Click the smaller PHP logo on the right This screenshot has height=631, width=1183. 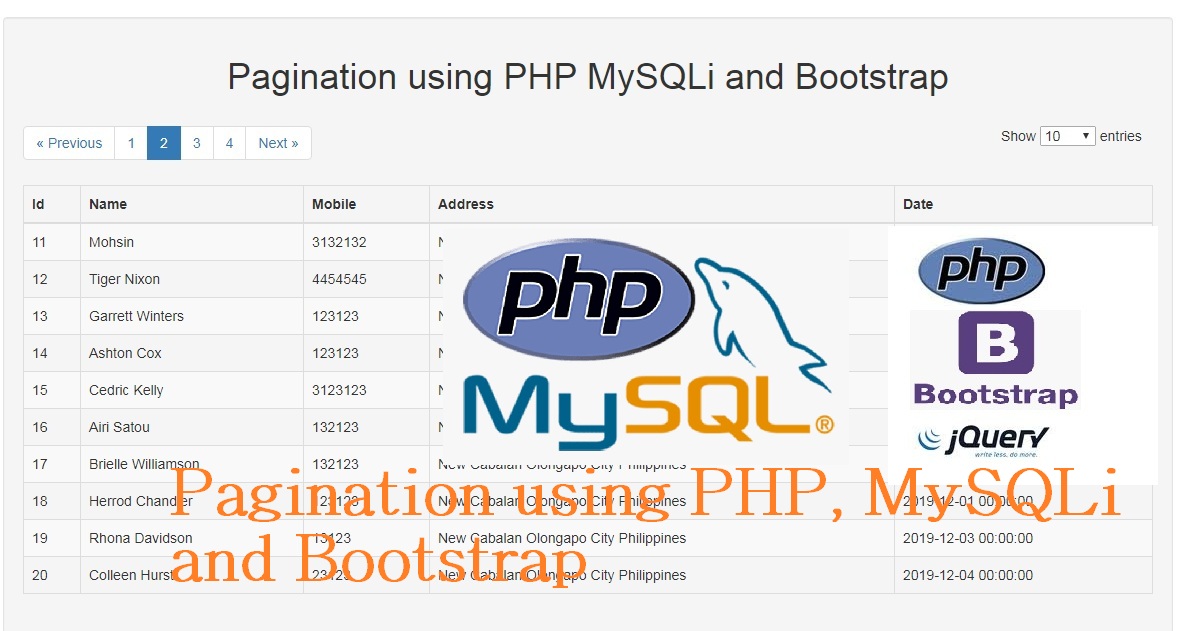point(981,270)
